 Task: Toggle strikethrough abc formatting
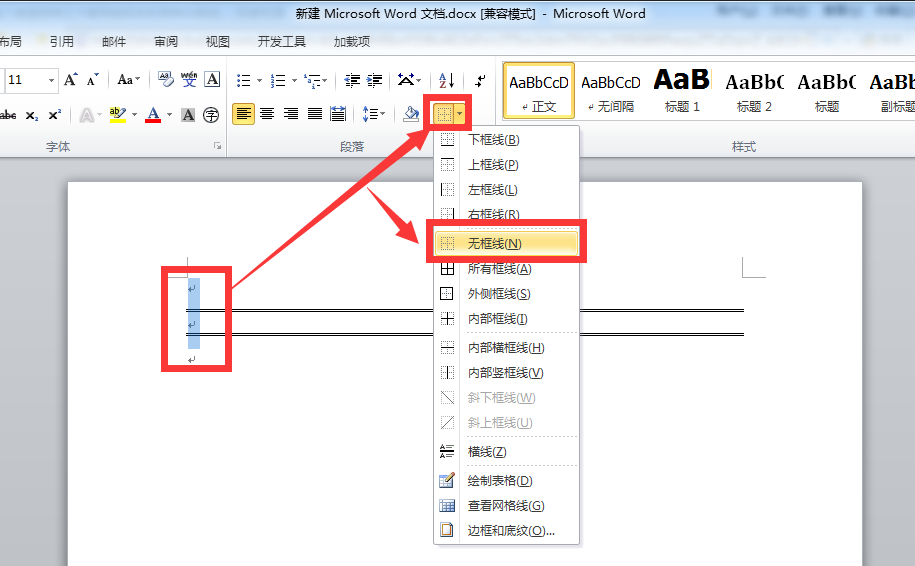[8, 115]
